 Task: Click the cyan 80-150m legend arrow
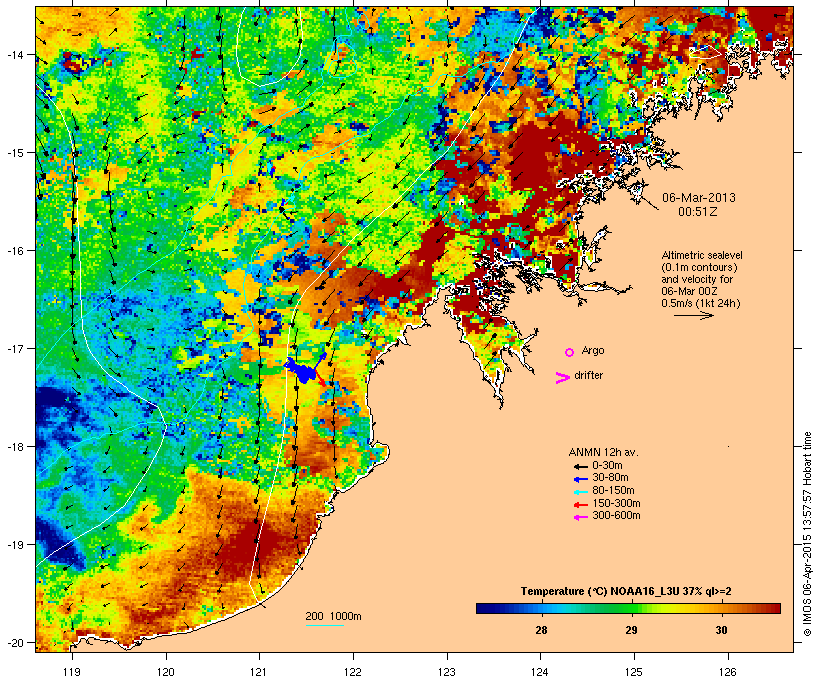580,492
